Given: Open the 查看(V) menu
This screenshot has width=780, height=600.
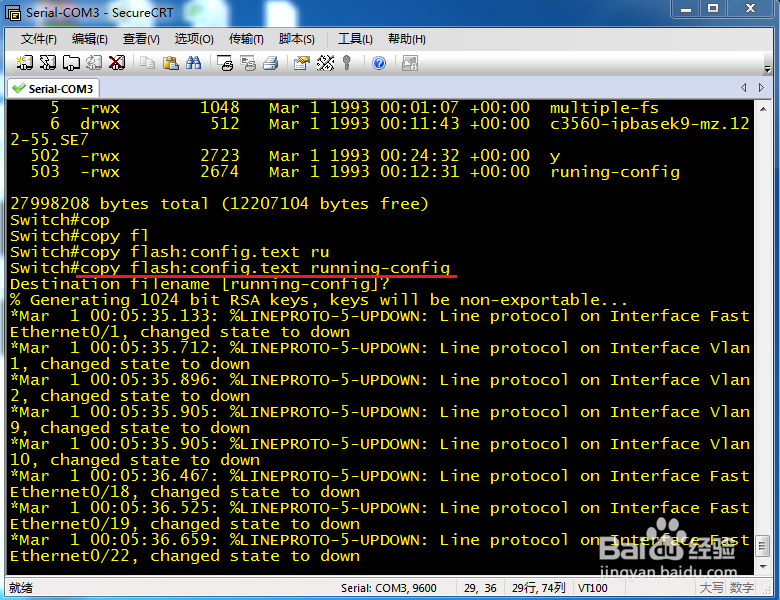Looking at the screenshot, I should (141, 39).
